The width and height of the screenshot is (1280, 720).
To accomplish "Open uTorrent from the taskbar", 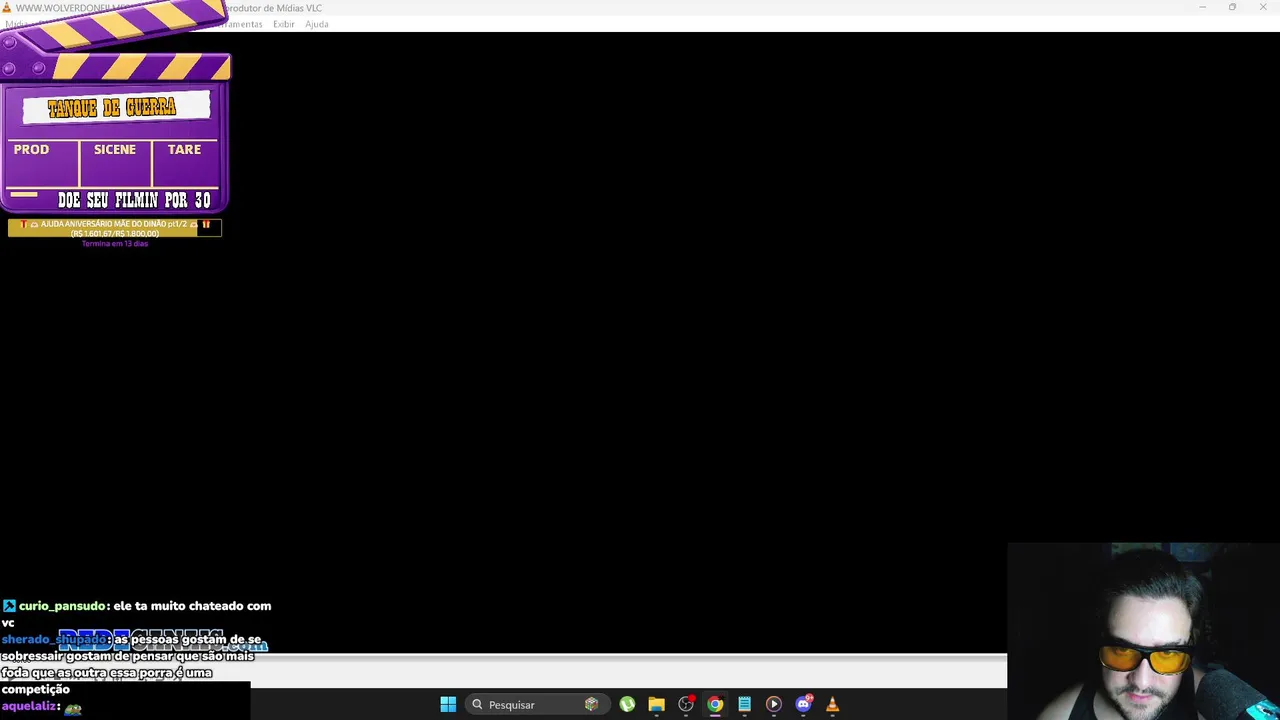I will tap(627, 705).
